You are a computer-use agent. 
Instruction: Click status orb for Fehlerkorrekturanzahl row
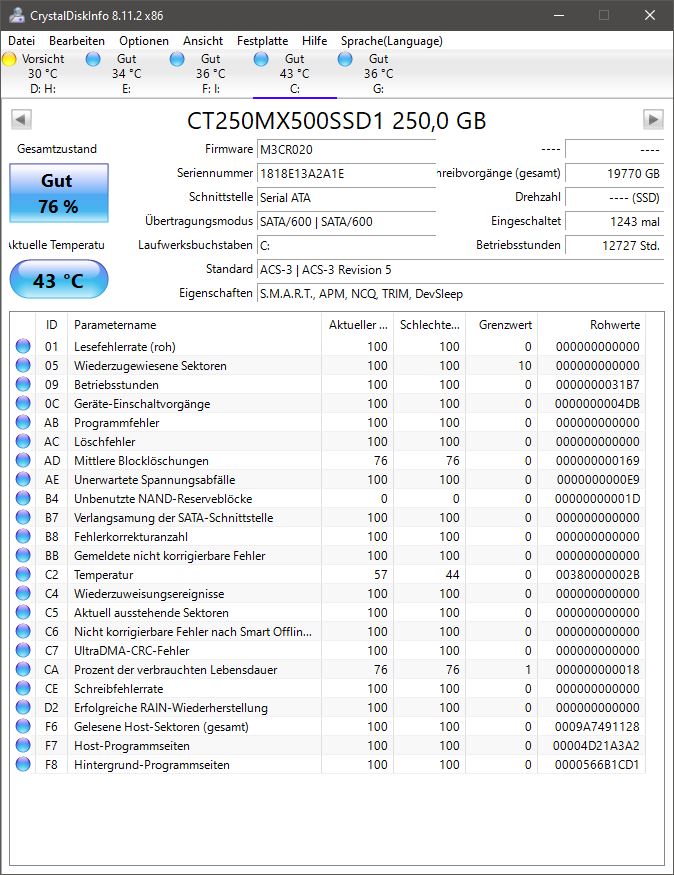[23, 536]
